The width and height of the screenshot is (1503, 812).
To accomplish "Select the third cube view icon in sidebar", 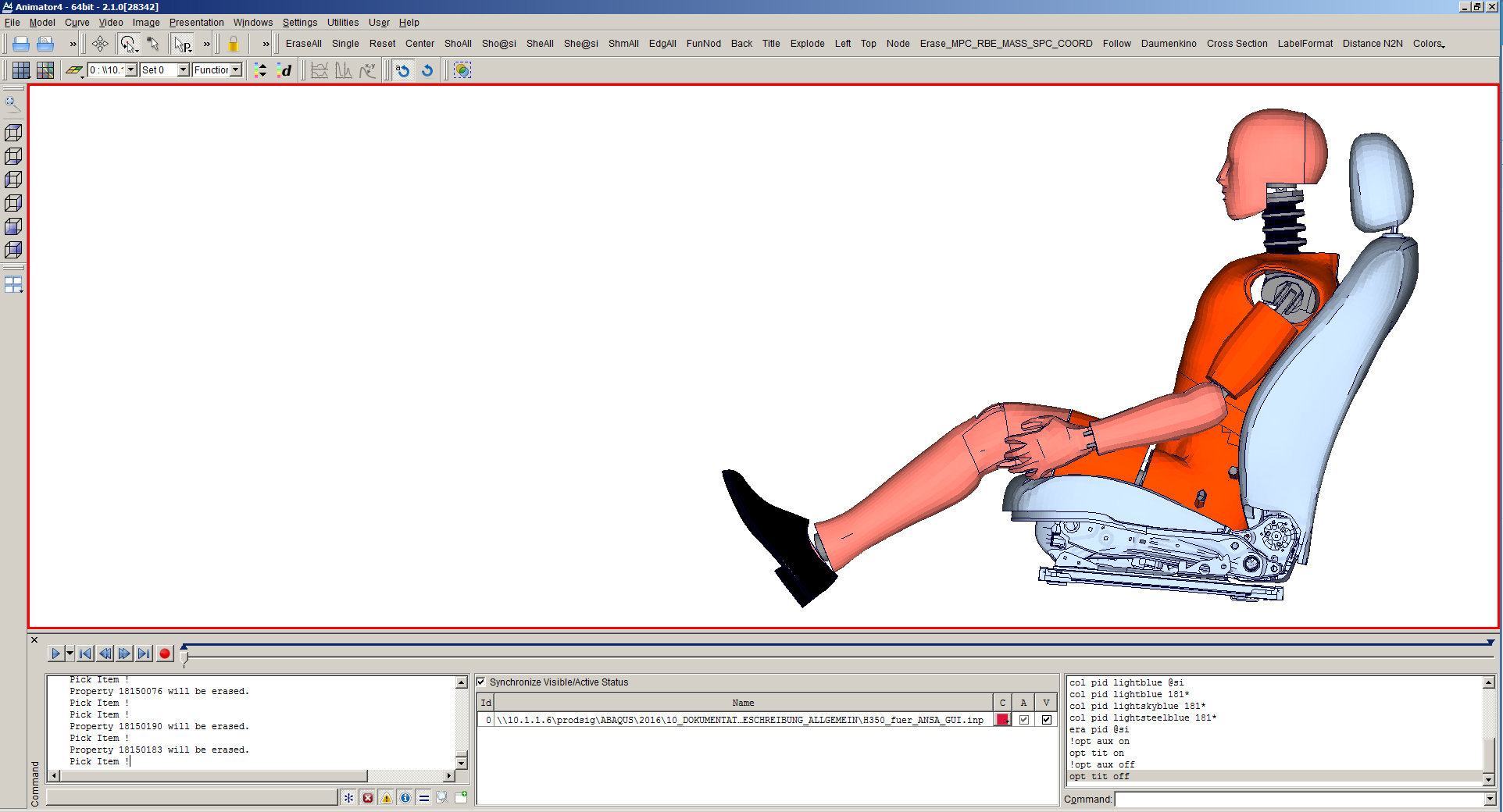I will (x=13, y=180).
